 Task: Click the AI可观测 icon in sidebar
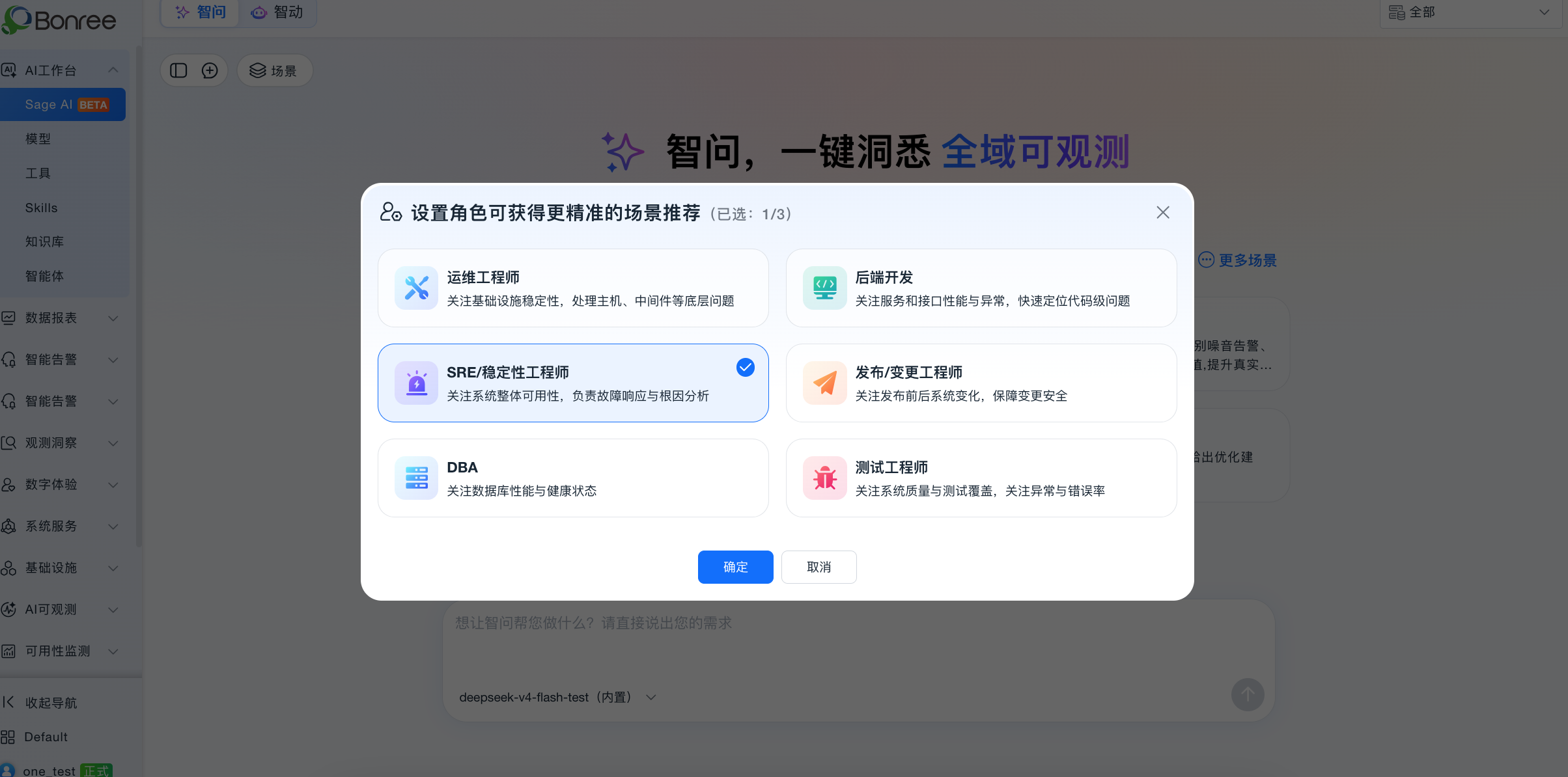click(x=8, y=609)
